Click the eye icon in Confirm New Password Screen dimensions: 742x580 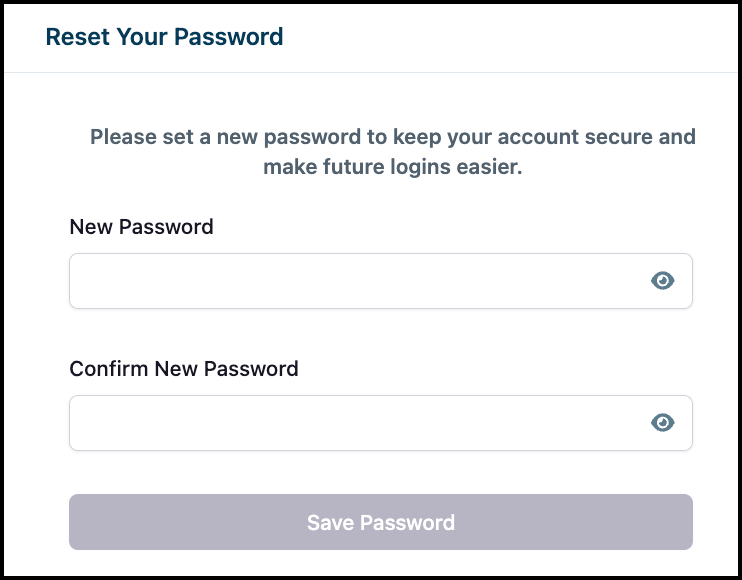[663, 423]
